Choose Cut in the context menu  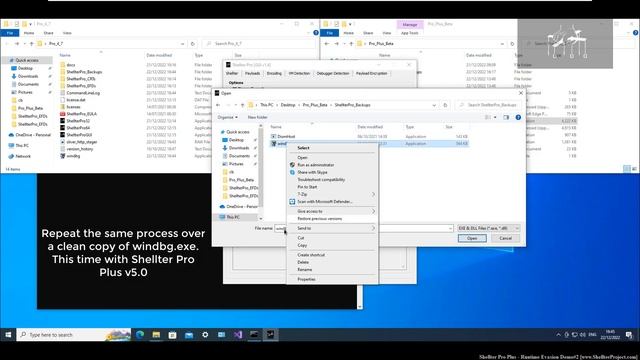coord(301,238)
